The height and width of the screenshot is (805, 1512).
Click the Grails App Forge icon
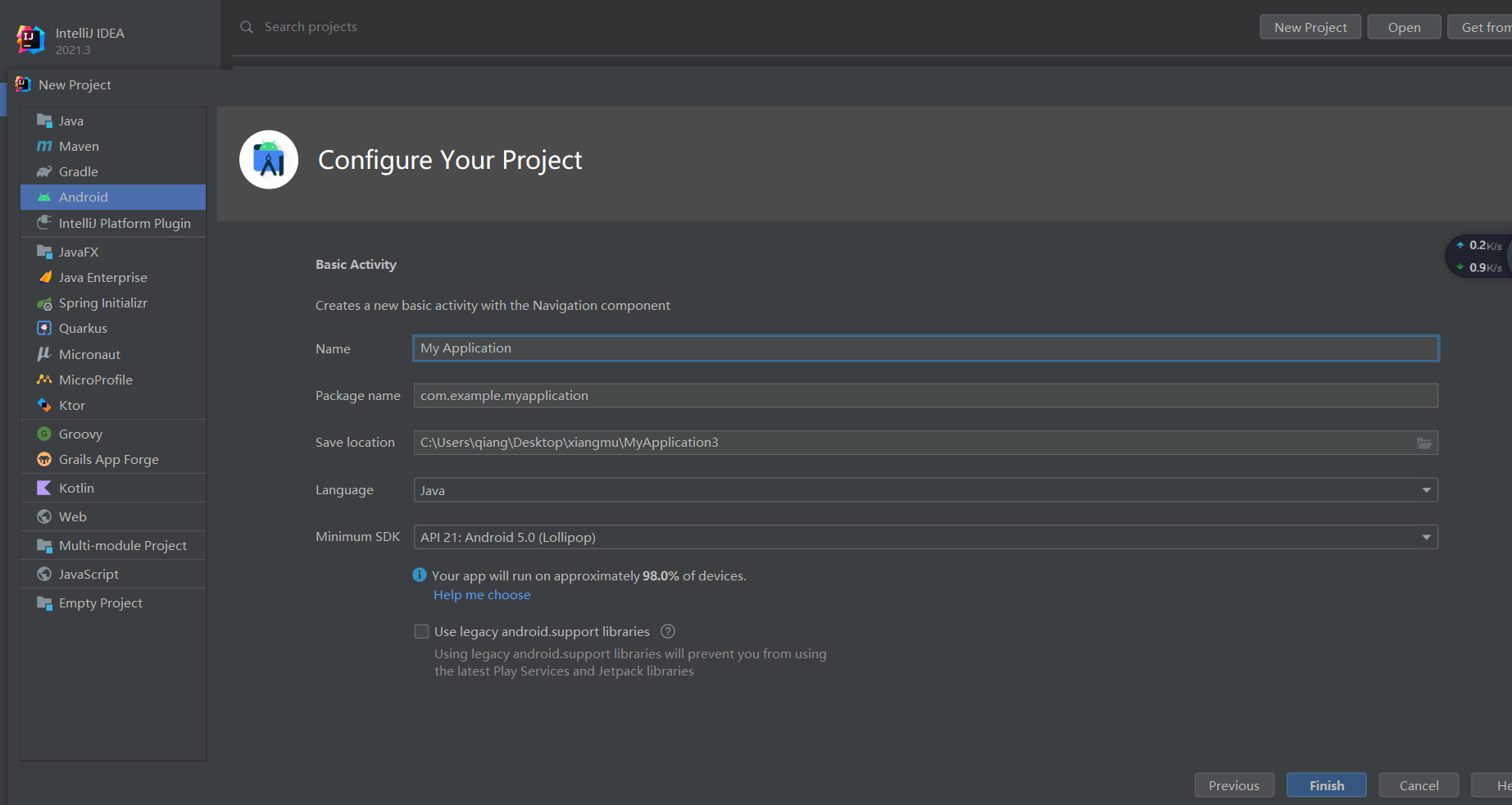(x=44, y=459)
